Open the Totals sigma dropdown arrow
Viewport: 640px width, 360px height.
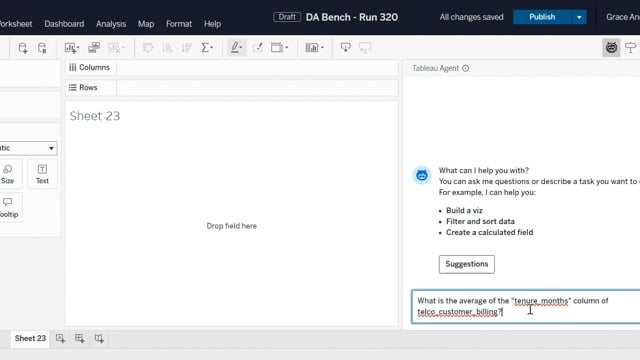[x=212, y=47]
